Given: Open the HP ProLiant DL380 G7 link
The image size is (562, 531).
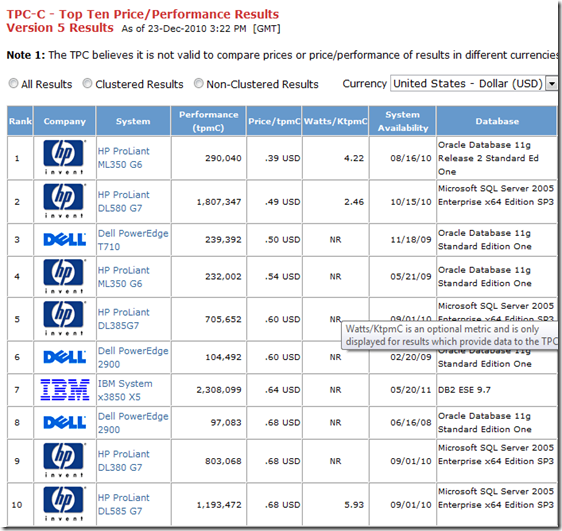Looking at the screenshot, I should tap(124, 461).
